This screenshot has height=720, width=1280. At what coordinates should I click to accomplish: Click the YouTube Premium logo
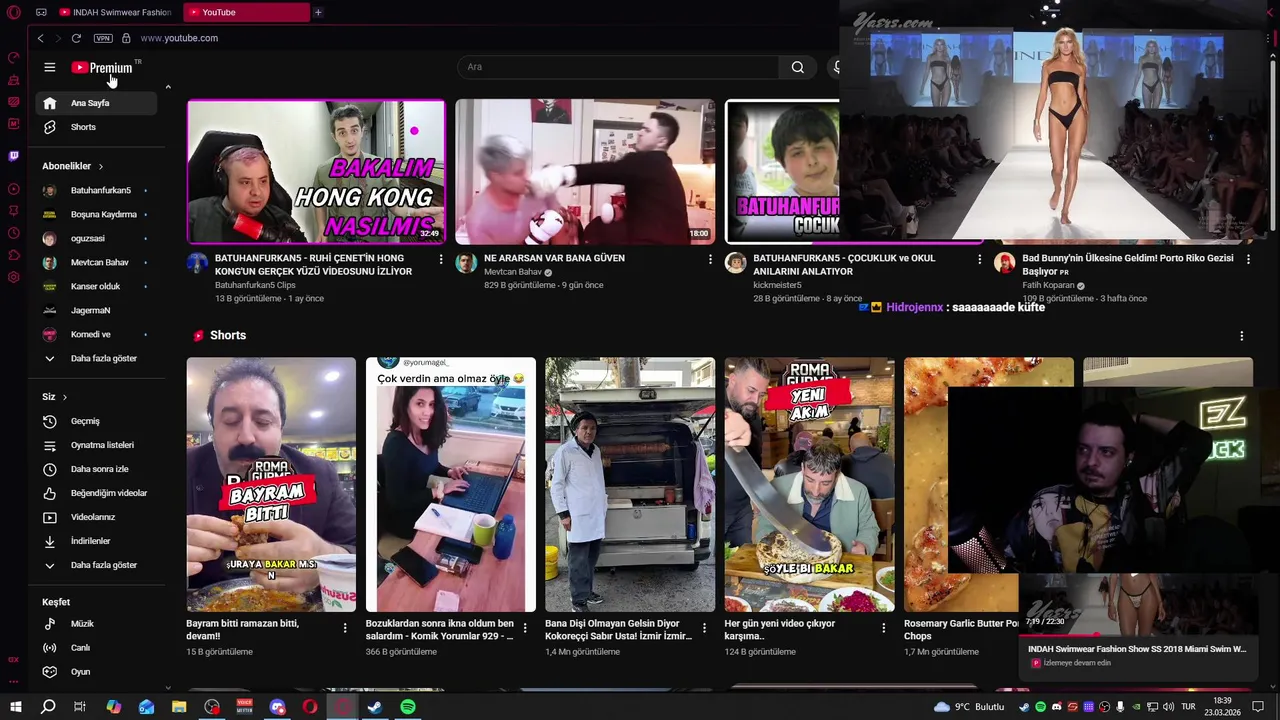(102, 67)
